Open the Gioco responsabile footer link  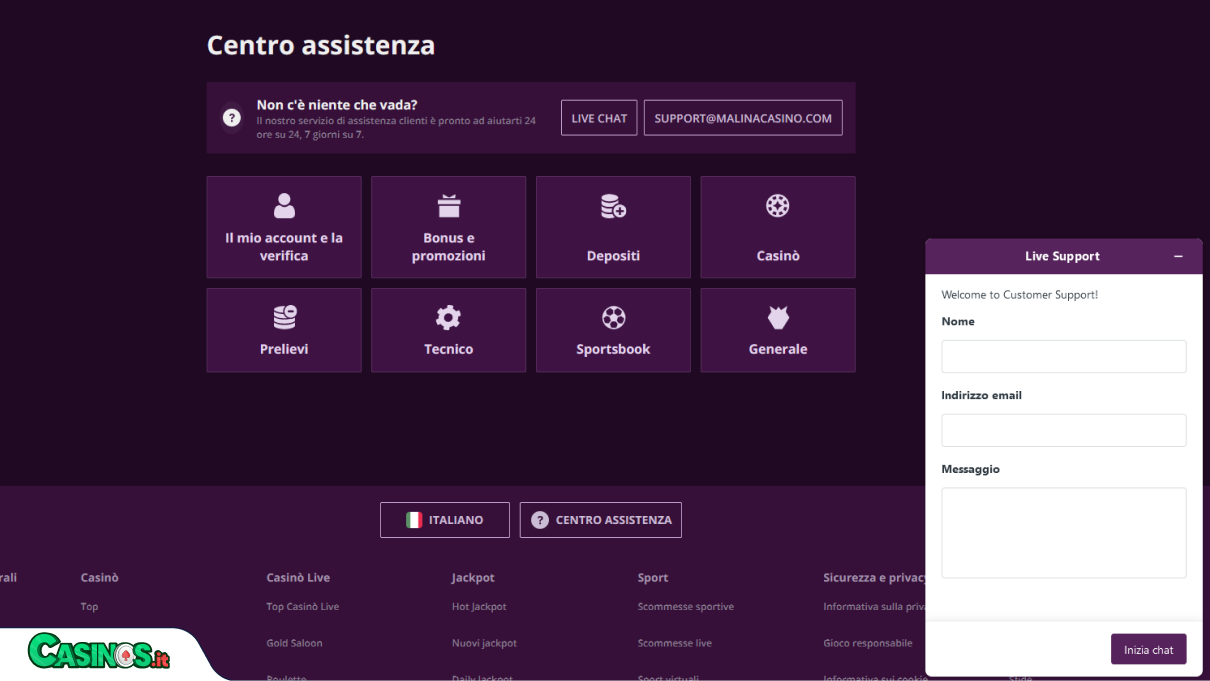point(868,643)
